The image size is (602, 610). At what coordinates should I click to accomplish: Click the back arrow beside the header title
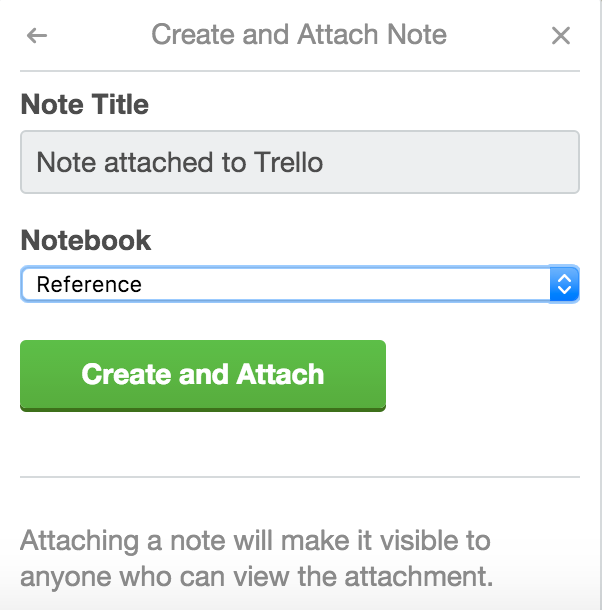coord(37,36)
